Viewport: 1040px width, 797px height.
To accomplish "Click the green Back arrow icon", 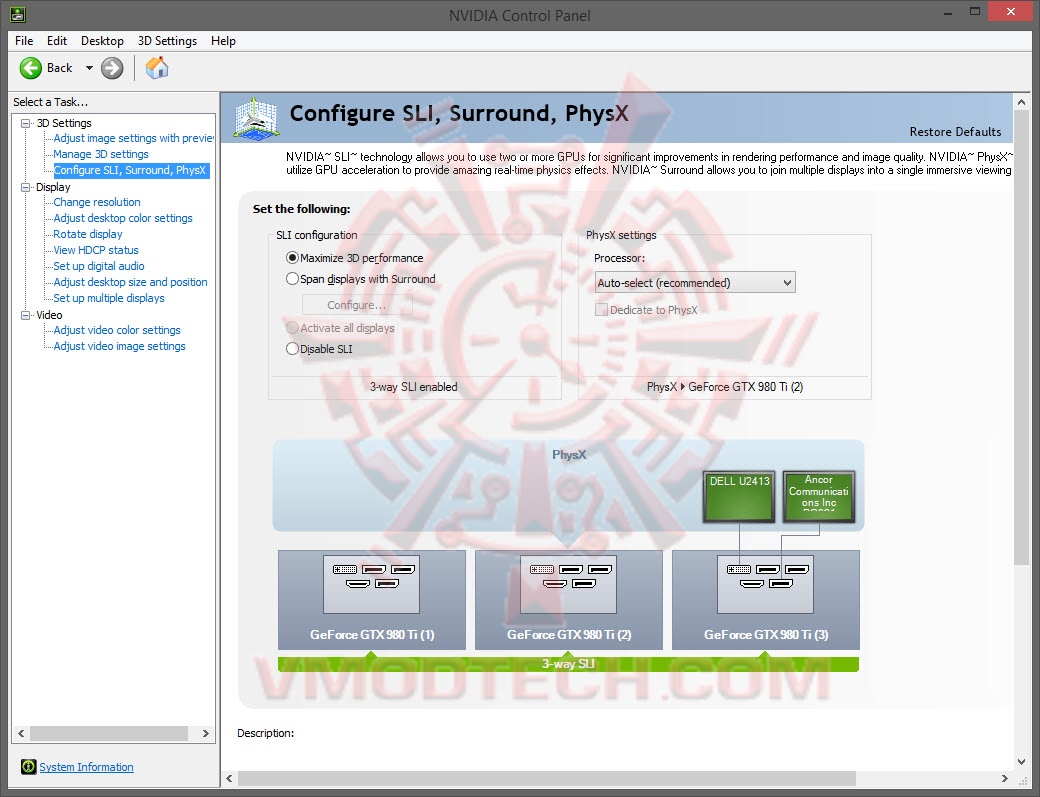I will pos(31,68).
